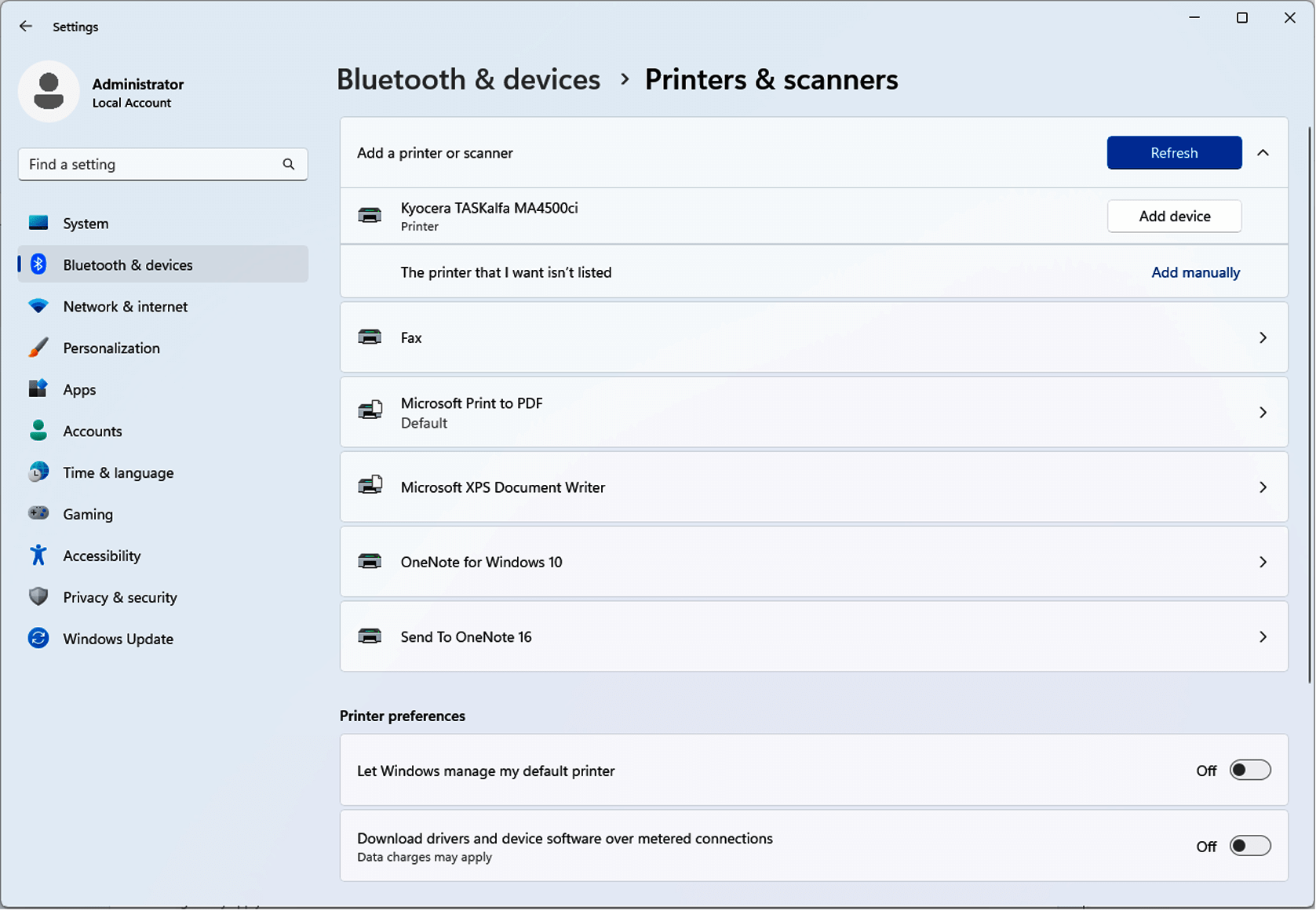Click the Gaming label in sidebar
1316x911 pixels.
[88, 514]
